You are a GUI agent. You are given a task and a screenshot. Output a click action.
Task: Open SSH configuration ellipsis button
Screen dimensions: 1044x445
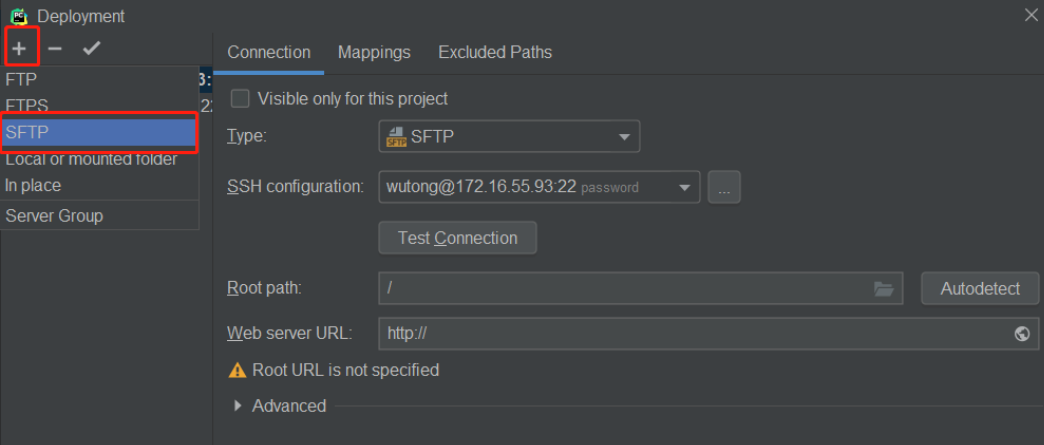(724, 187)
